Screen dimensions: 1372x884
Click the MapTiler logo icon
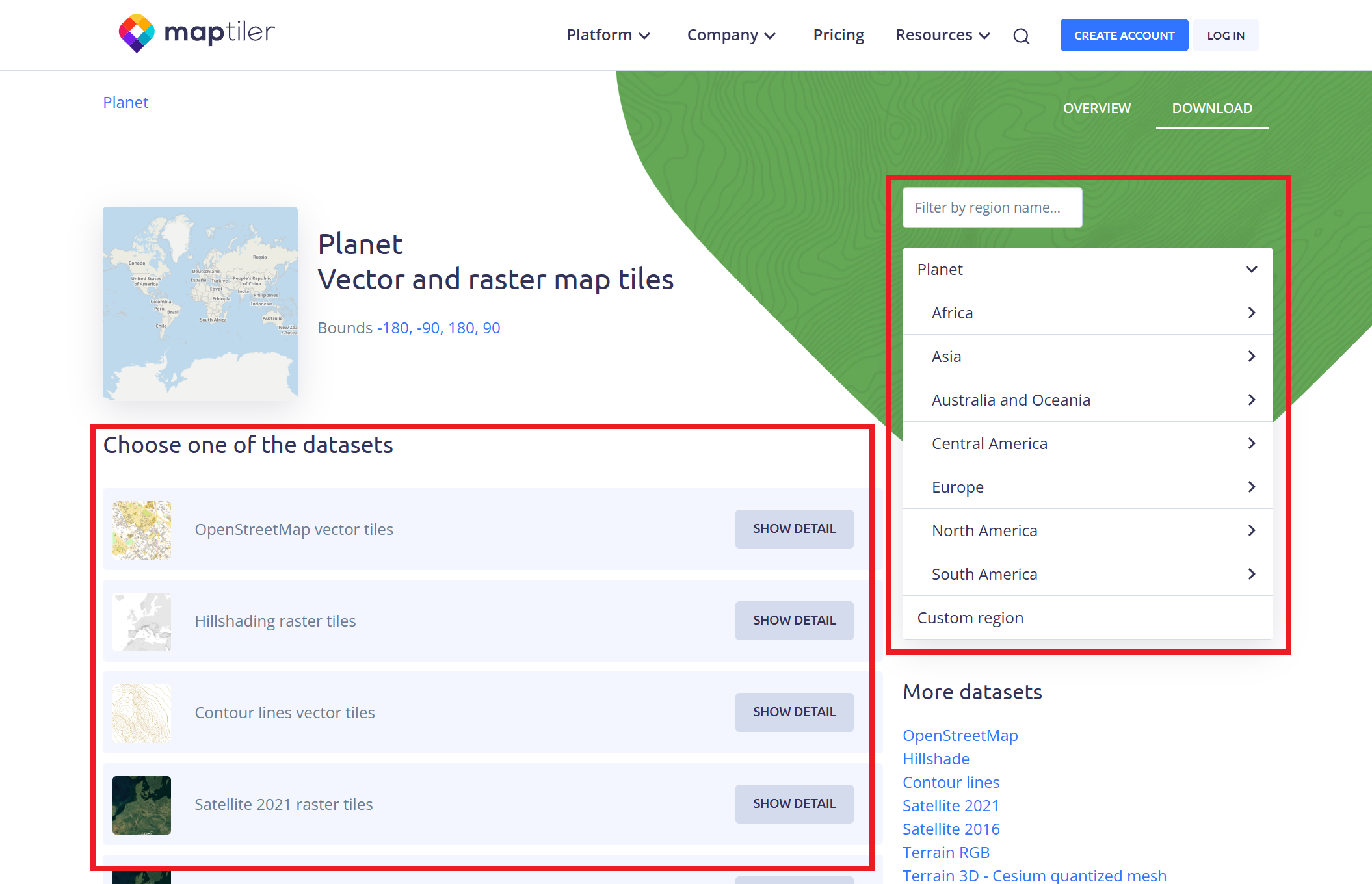[137, 33]
